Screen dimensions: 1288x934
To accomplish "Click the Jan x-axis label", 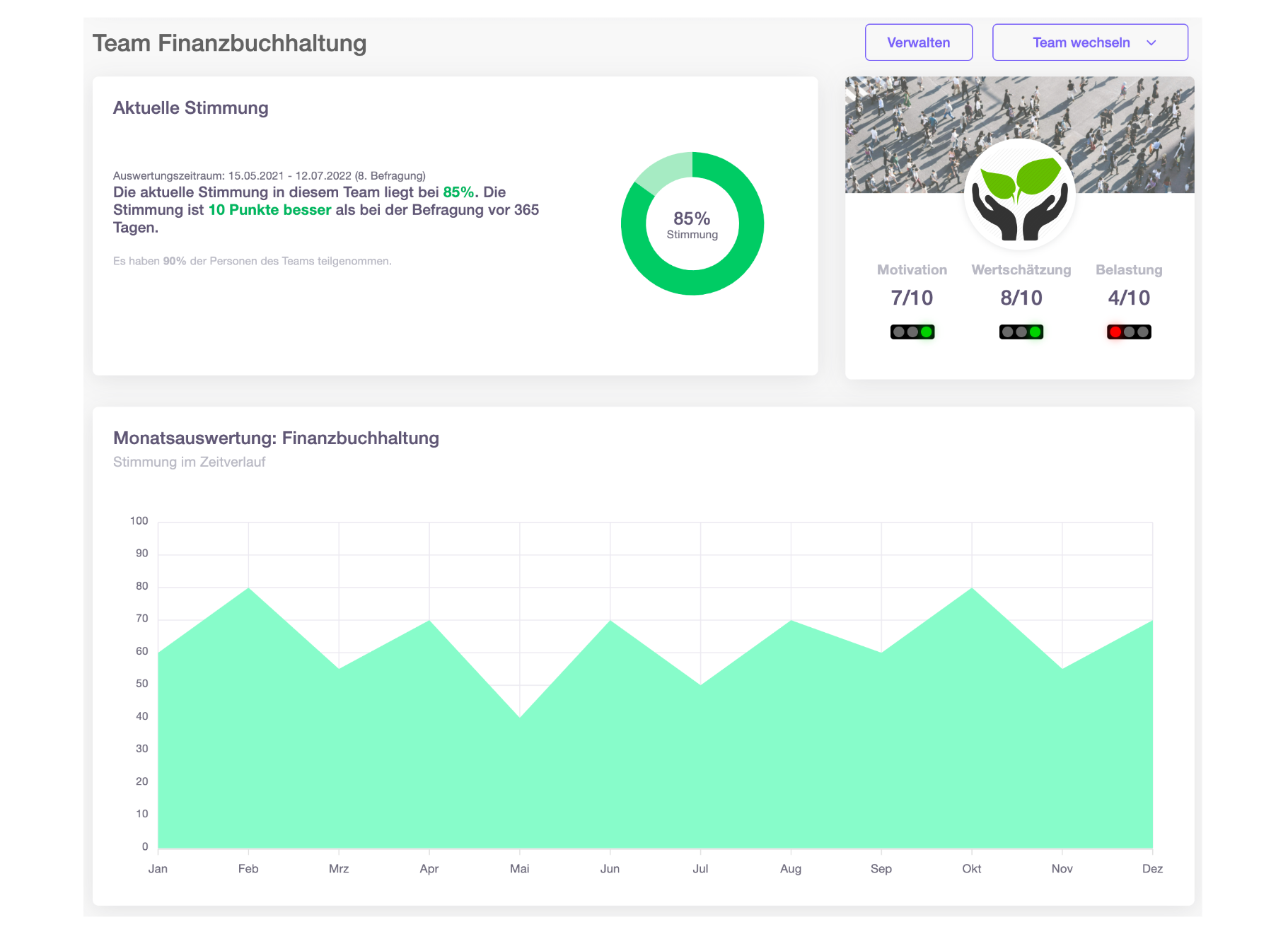I will pos(158,869).
